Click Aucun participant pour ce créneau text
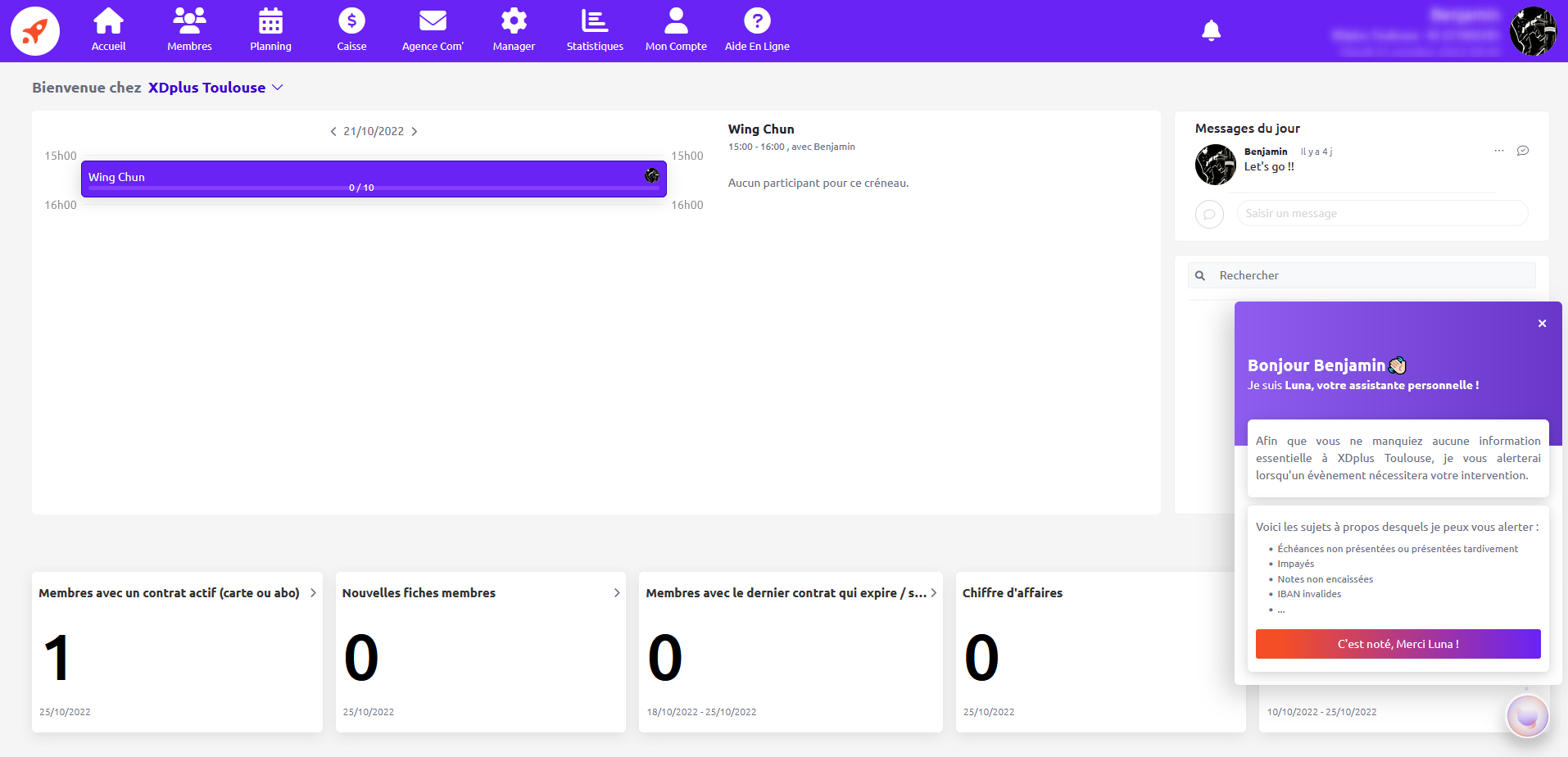 pyautogui.click(x=818, y=184)
